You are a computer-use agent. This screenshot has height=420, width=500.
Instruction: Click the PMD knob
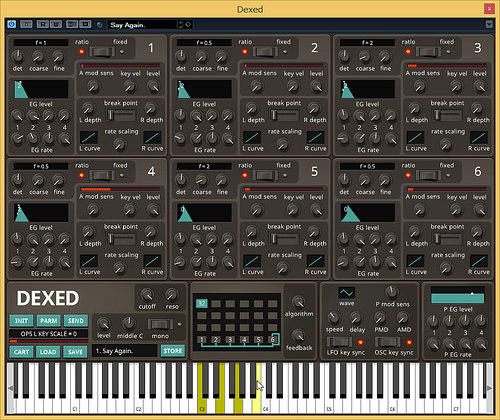pos(380,318)
